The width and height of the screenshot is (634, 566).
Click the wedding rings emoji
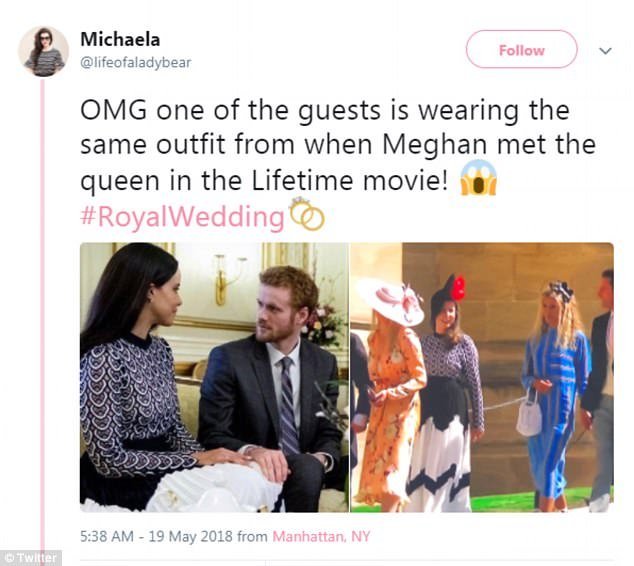(x=306, y=215)
